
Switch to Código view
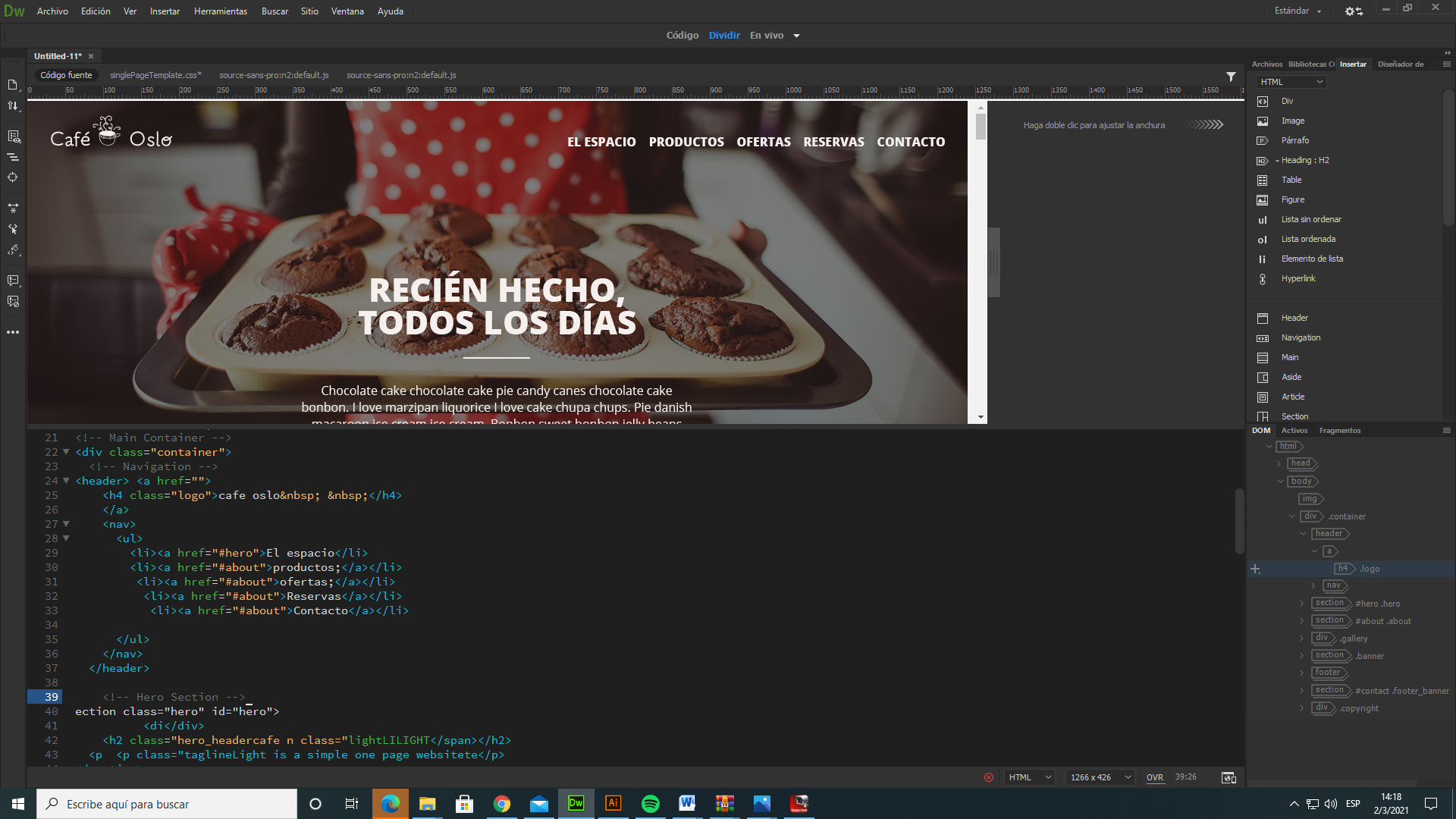point(682,36)
